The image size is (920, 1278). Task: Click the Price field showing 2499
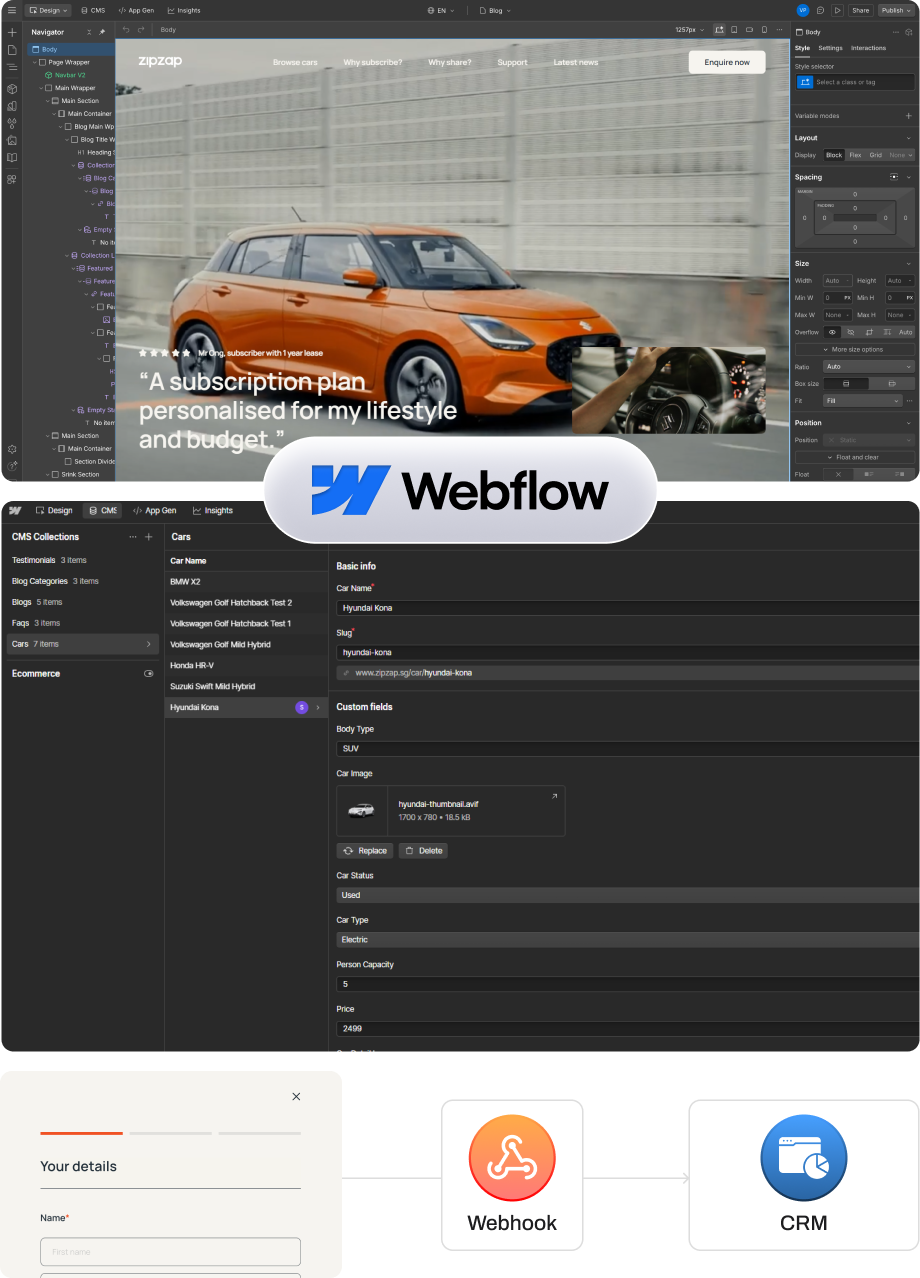[628, 1028]
